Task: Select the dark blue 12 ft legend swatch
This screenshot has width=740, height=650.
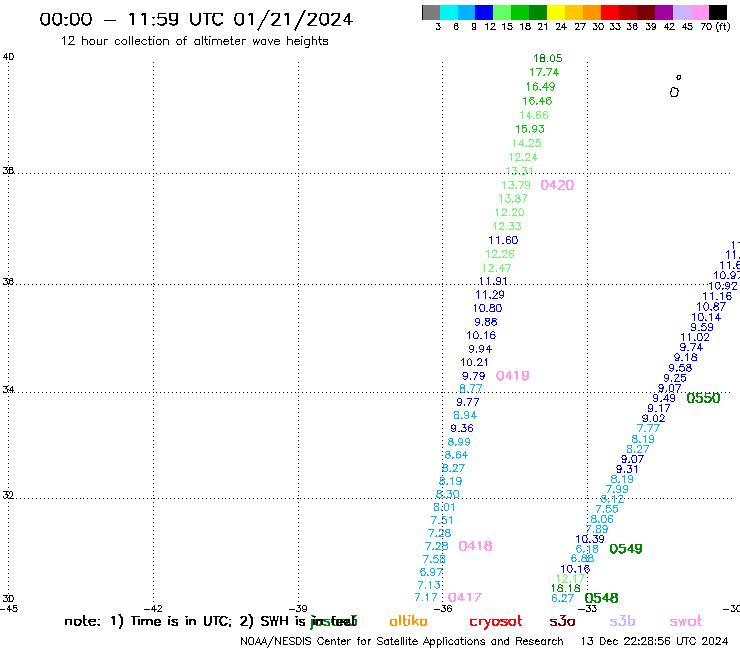Action: tap(484, 12)
